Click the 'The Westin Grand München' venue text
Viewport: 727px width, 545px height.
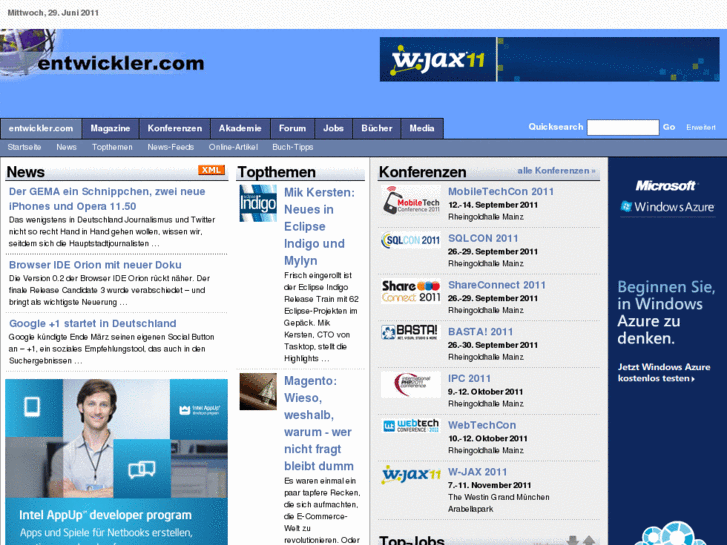pyautogui.click(x=498, y=497)
